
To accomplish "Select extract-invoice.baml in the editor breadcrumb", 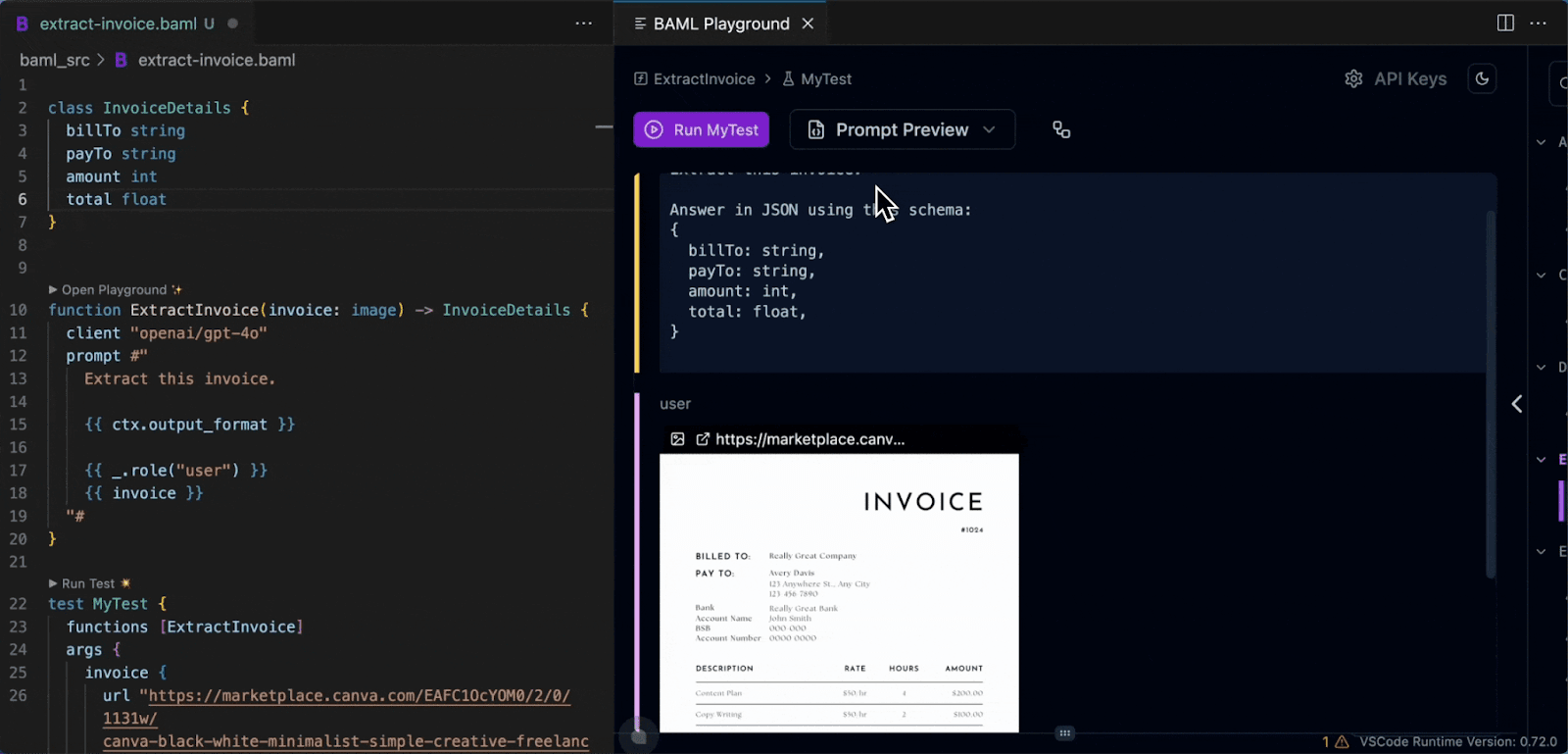I will tap(217, 60).
